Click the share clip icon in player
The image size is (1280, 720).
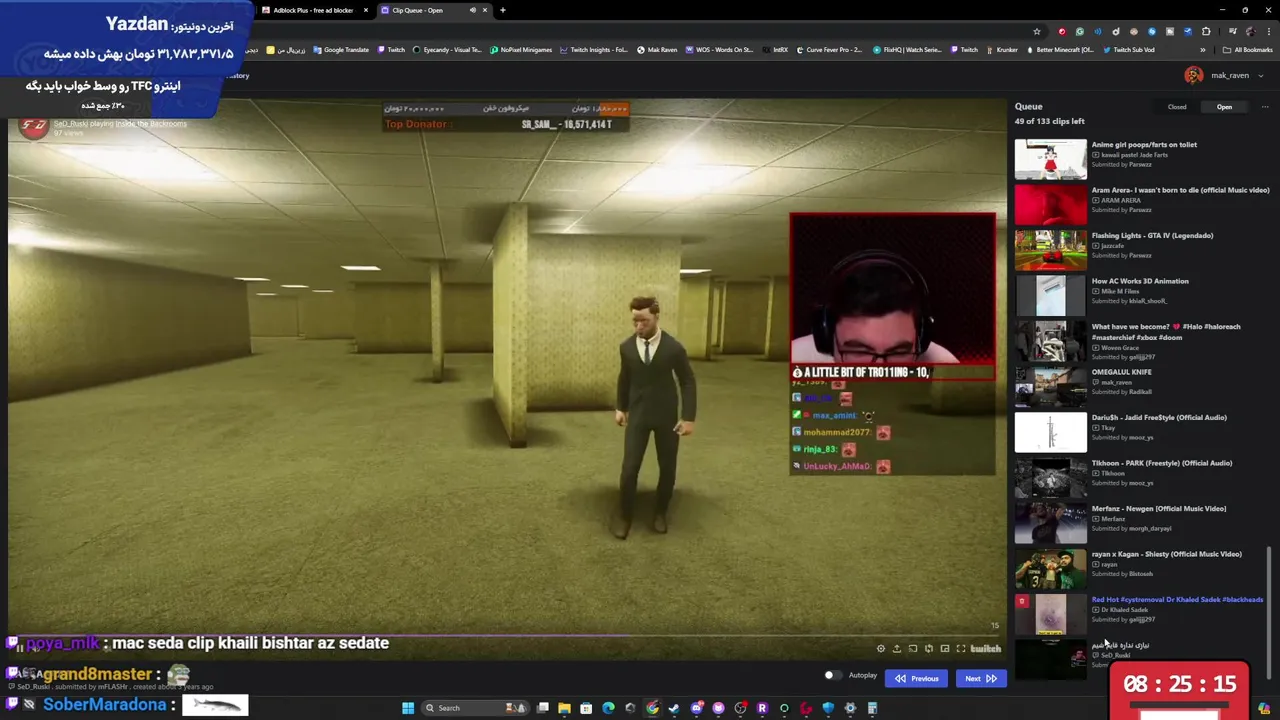[897, 649]
